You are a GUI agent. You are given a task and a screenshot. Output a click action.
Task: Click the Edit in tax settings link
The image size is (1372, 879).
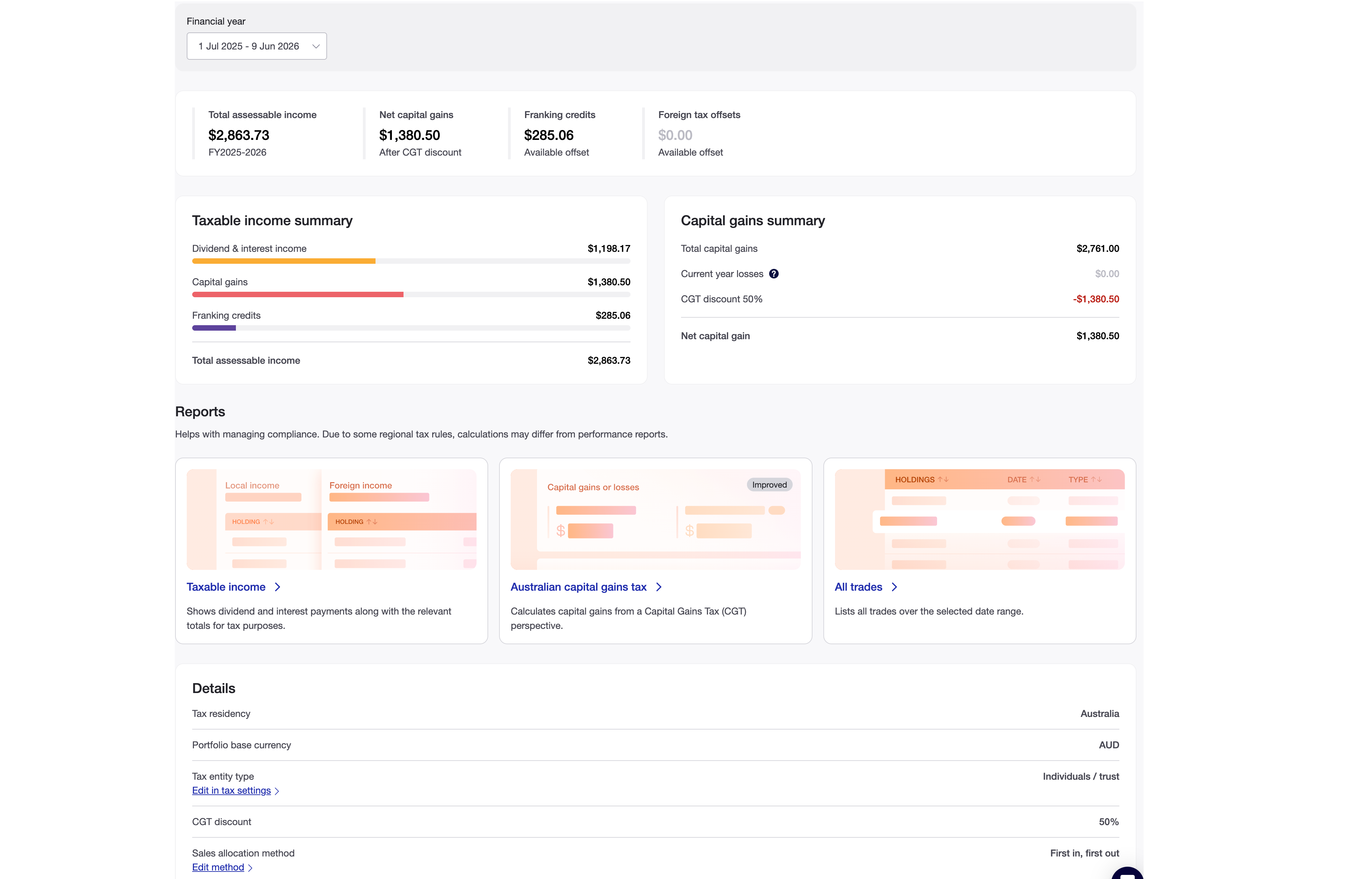231,791
